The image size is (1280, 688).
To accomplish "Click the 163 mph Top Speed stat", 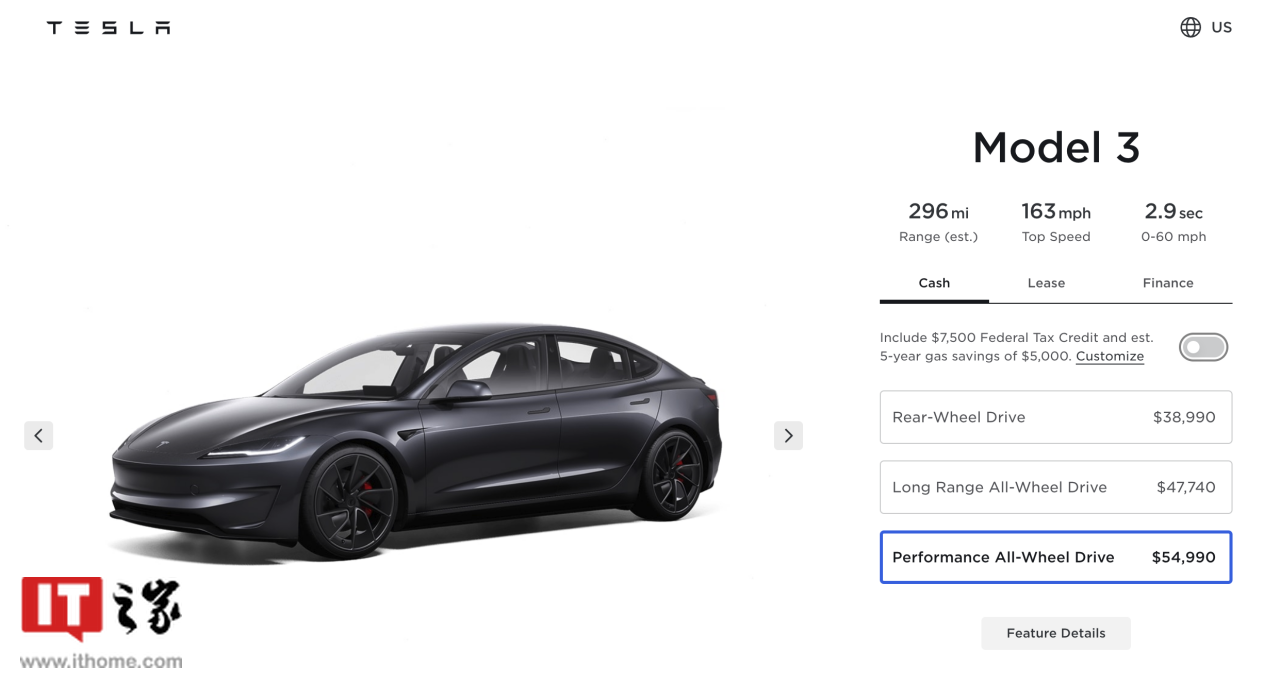I will tap(1056, 222).
